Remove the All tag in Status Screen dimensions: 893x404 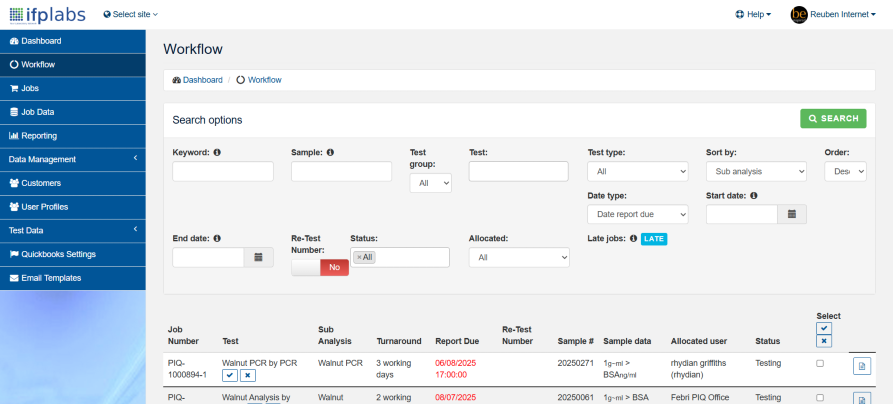point(359,257)
